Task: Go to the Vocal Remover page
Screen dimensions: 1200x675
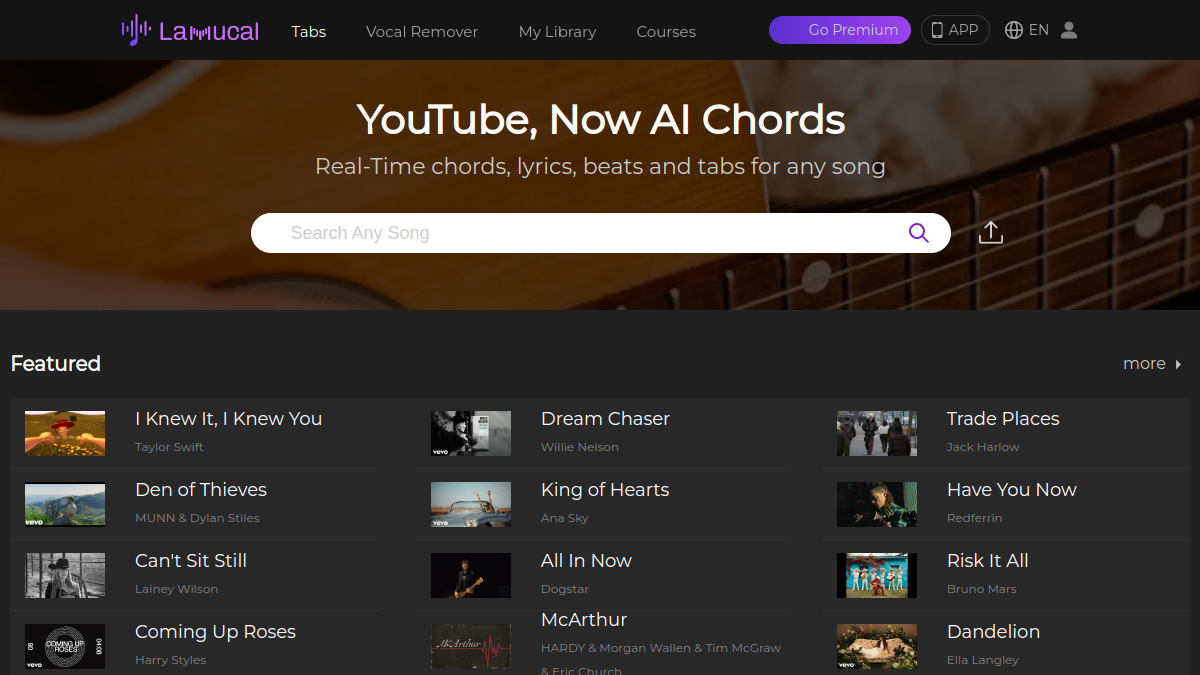Action: 422,31
